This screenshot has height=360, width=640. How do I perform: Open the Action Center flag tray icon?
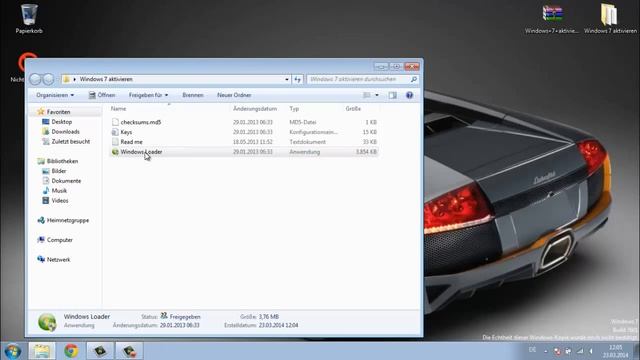point(557,351)
